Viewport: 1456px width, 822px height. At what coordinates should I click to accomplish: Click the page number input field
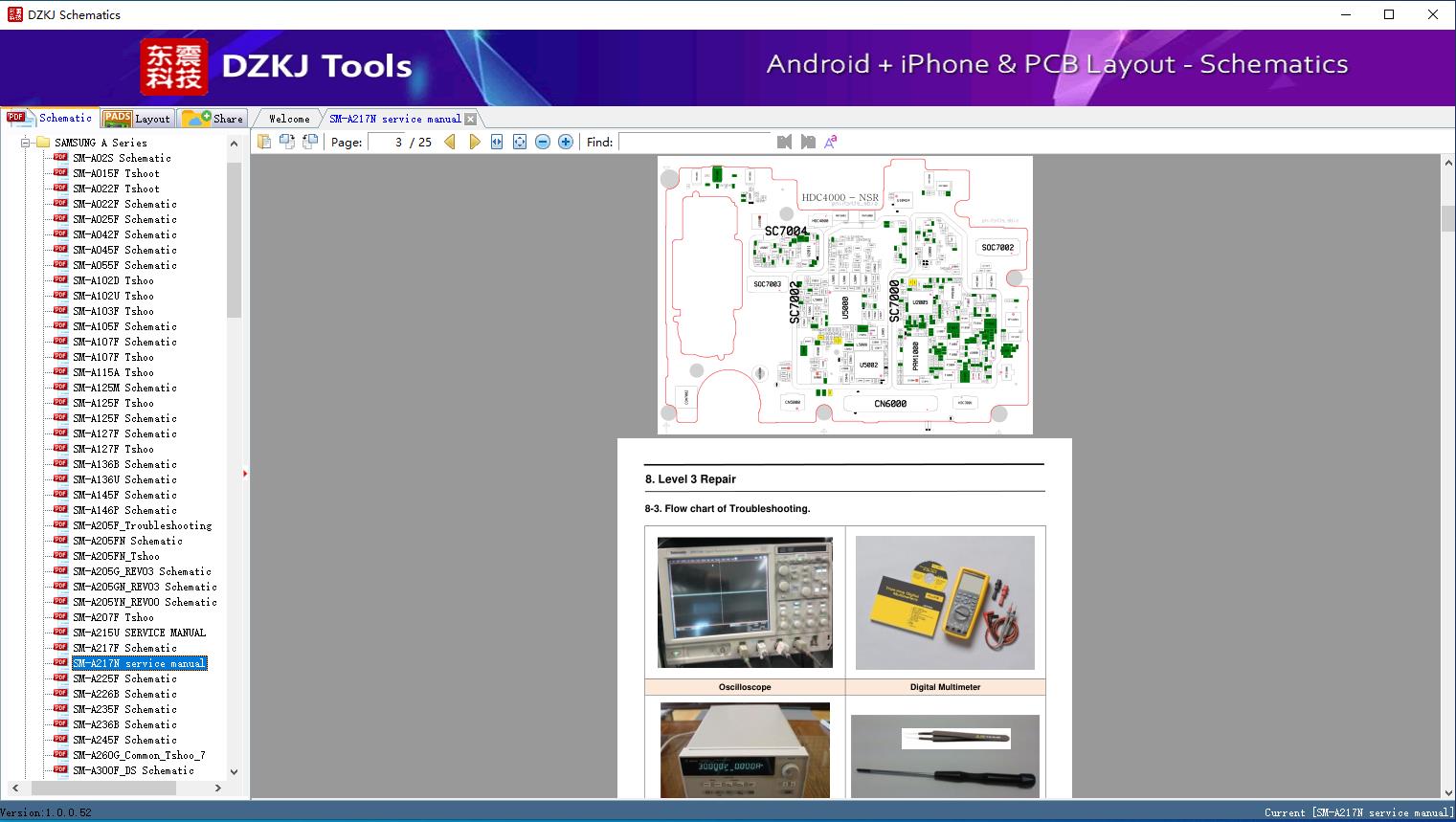point(386,142)
